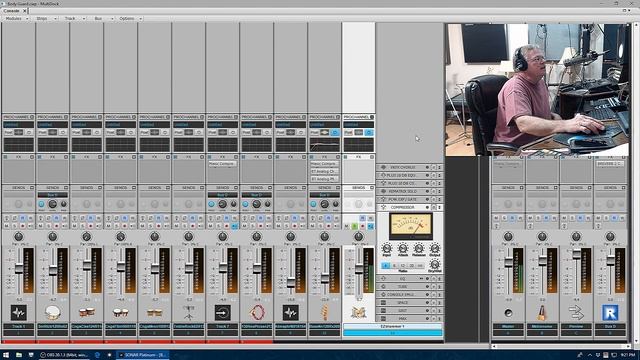Mute Track 1 with its M button
The height and width of the screenshot is (360, 640).
(6, 226)
